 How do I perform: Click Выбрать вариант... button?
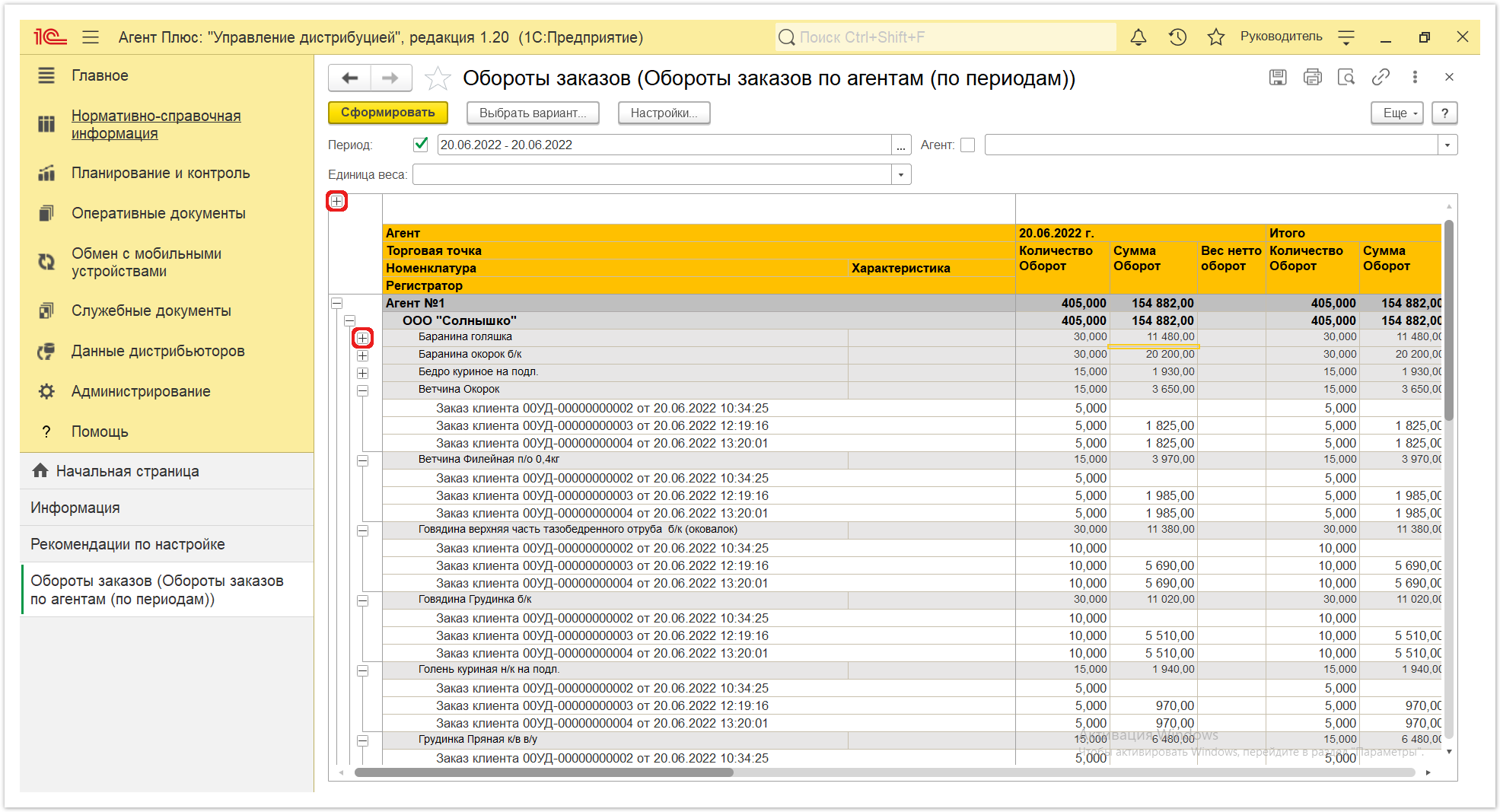(533, 113)
